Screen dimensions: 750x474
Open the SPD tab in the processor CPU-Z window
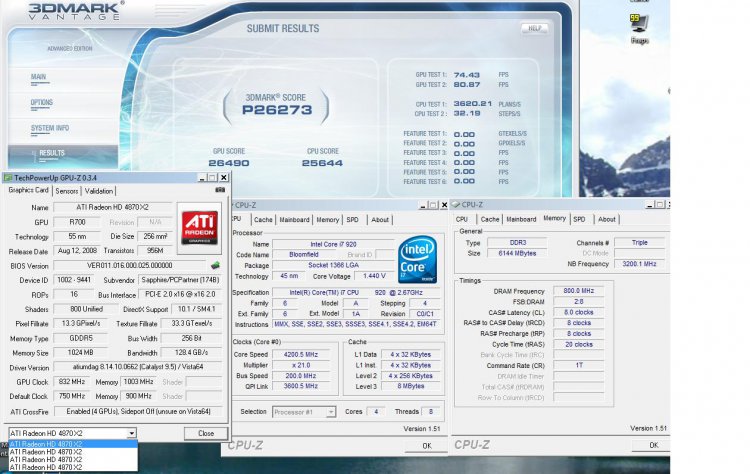(x=353, y=220)
